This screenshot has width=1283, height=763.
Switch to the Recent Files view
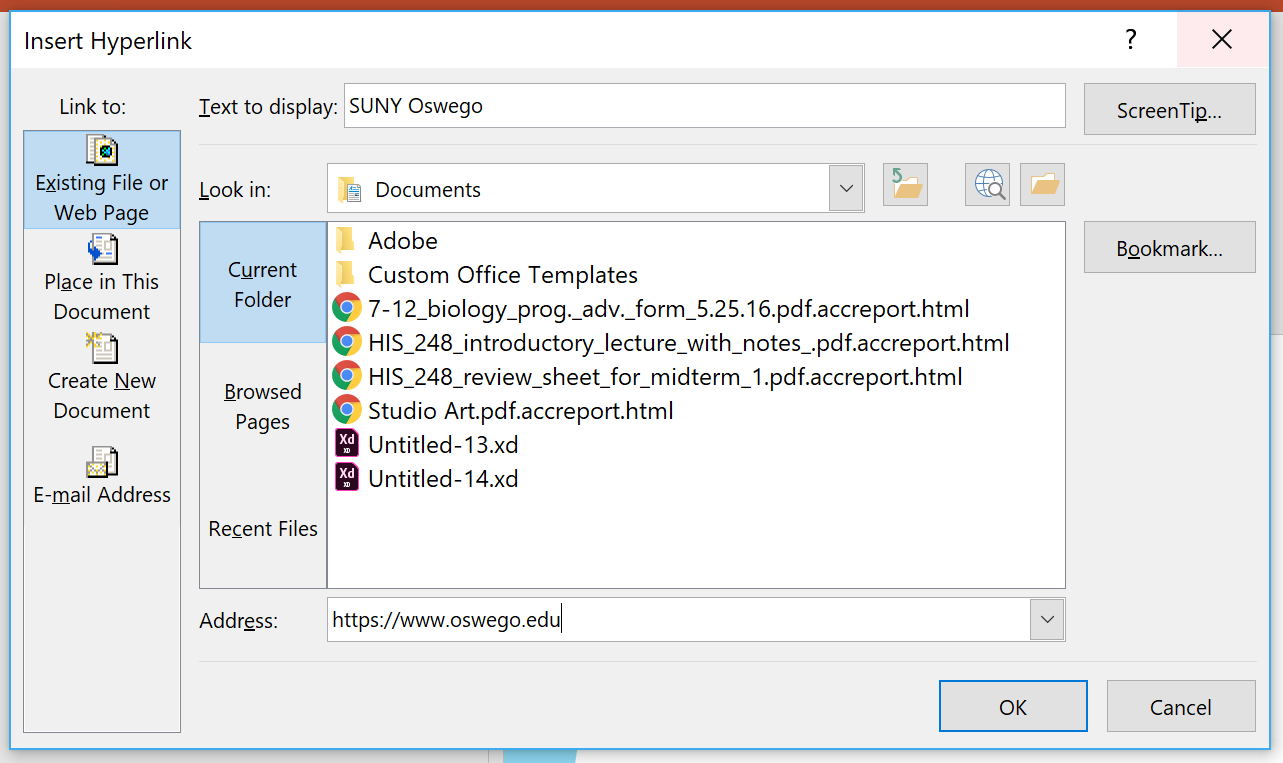(x=263, y=528)
